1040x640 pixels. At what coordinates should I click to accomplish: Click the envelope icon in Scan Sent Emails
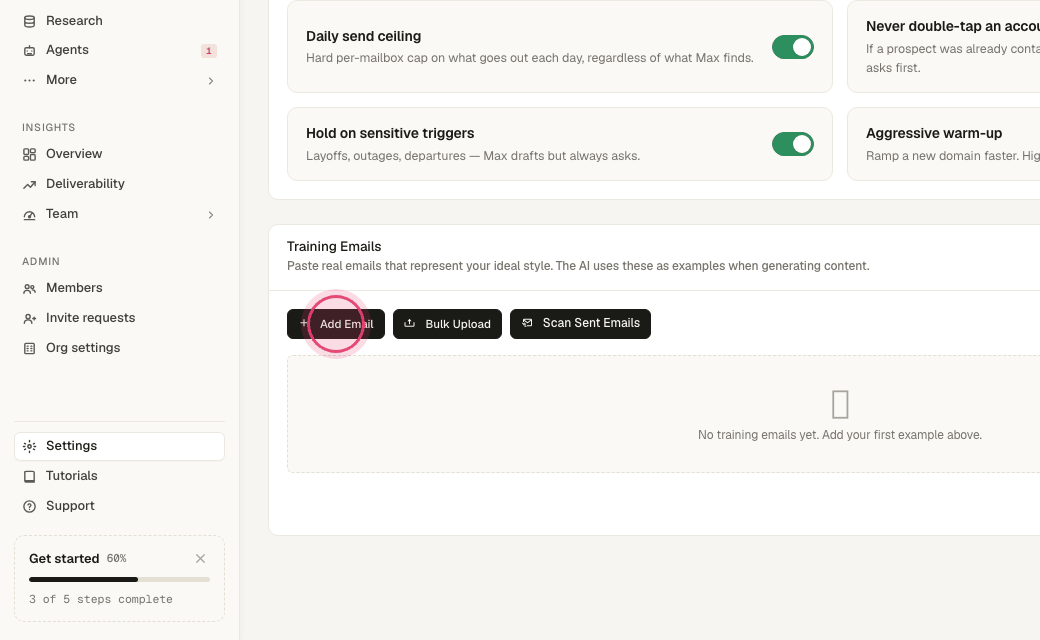click(527, 322)
